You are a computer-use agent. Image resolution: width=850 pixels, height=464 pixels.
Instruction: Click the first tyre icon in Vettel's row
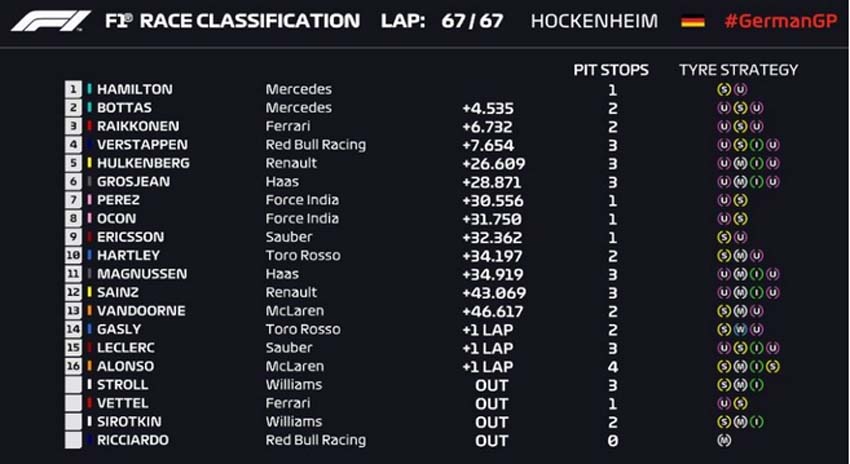(x=722, y=403)
